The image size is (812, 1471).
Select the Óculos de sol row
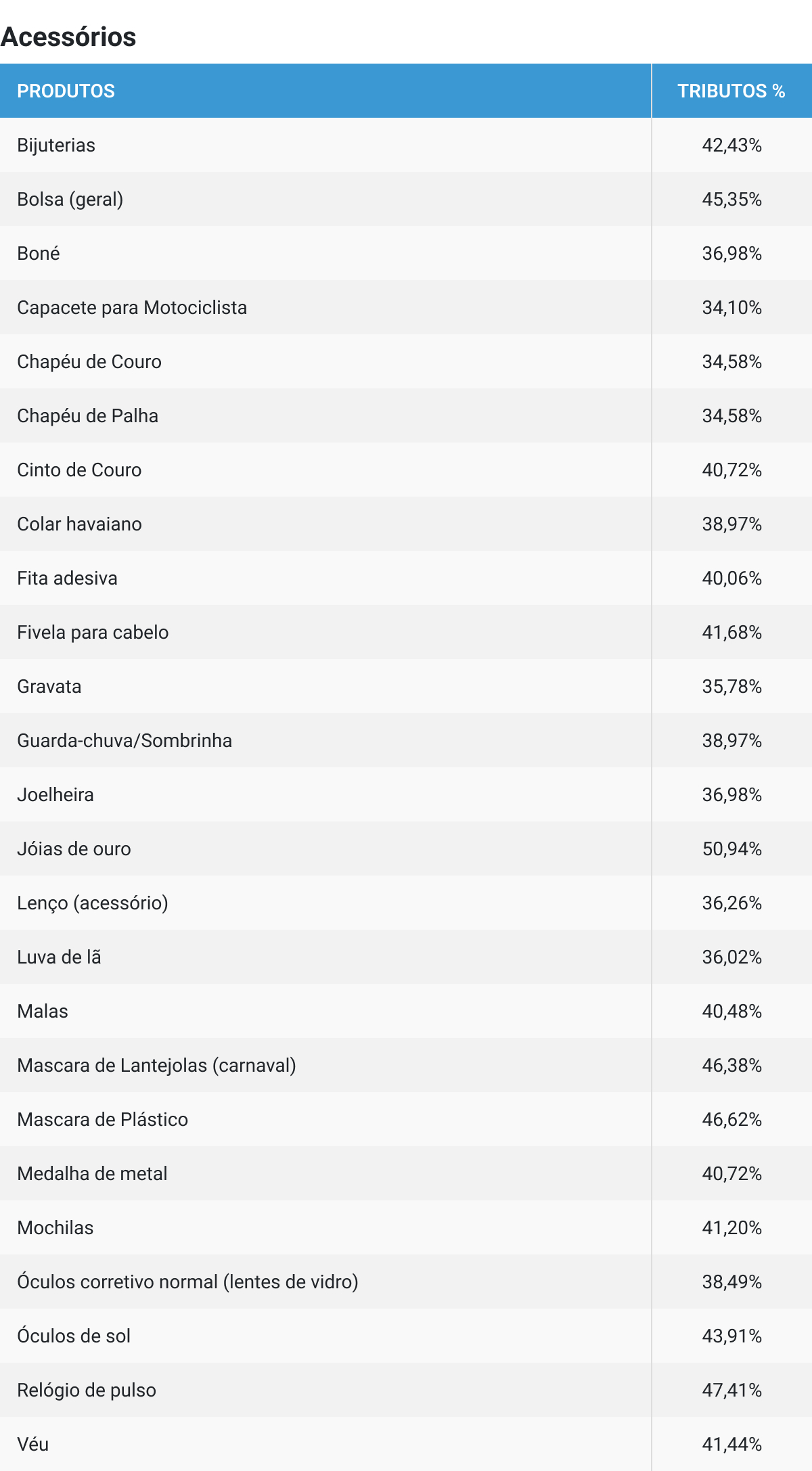[74, 1336]
